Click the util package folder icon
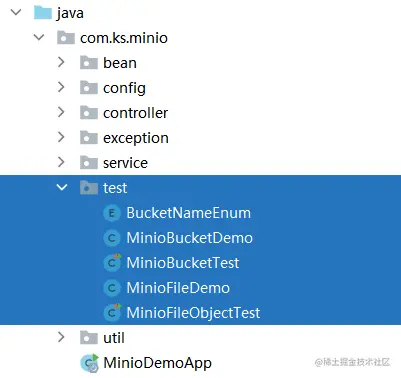401x378 pixels. pyautogui.click(x=89, y=337)
